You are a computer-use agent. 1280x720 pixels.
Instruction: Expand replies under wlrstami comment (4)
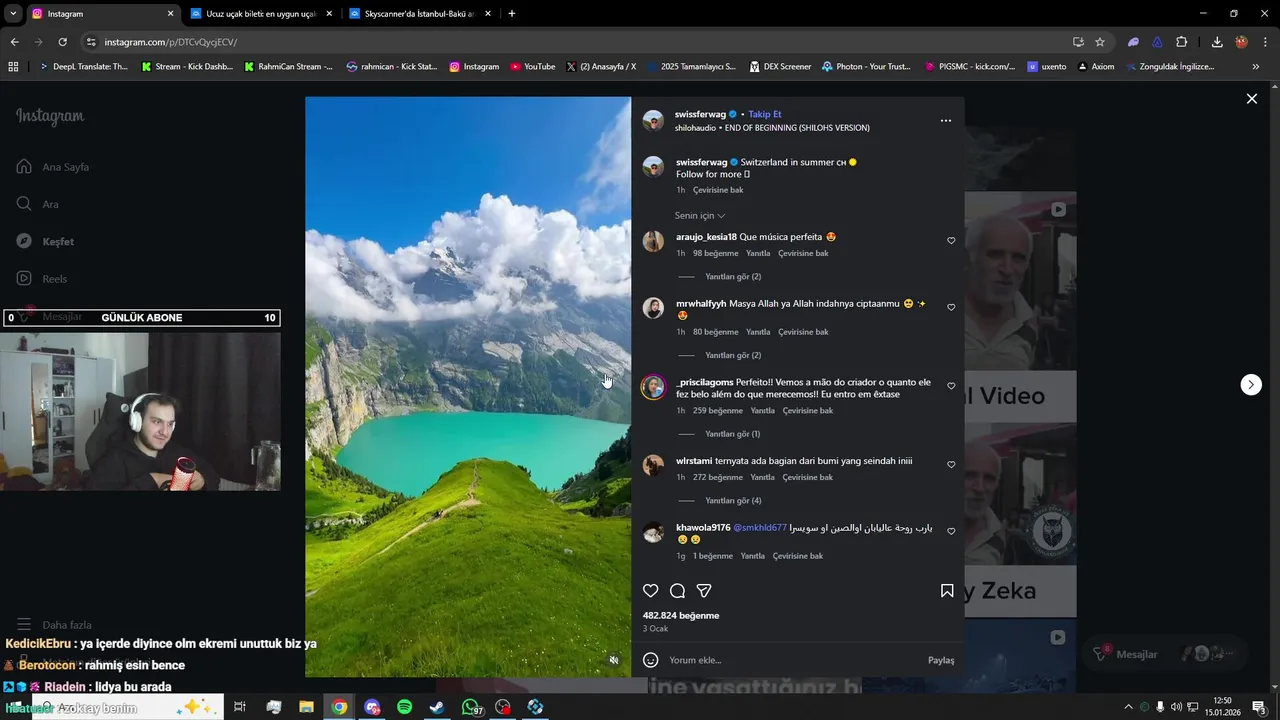tap(733, 501)
